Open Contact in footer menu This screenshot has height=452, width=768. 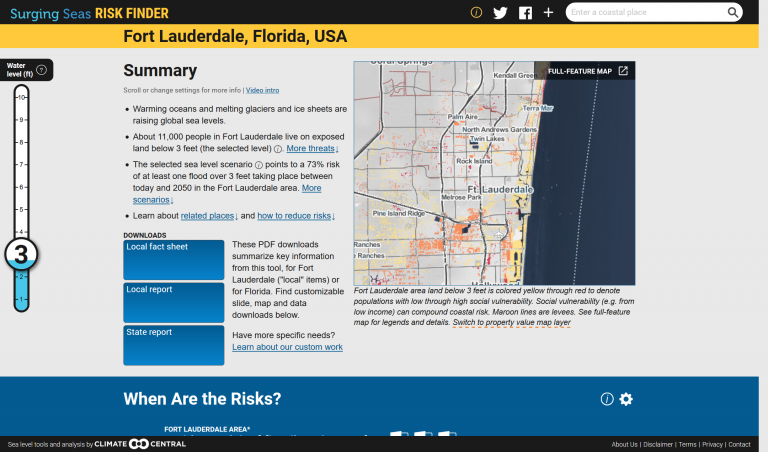tap(739, 444)
